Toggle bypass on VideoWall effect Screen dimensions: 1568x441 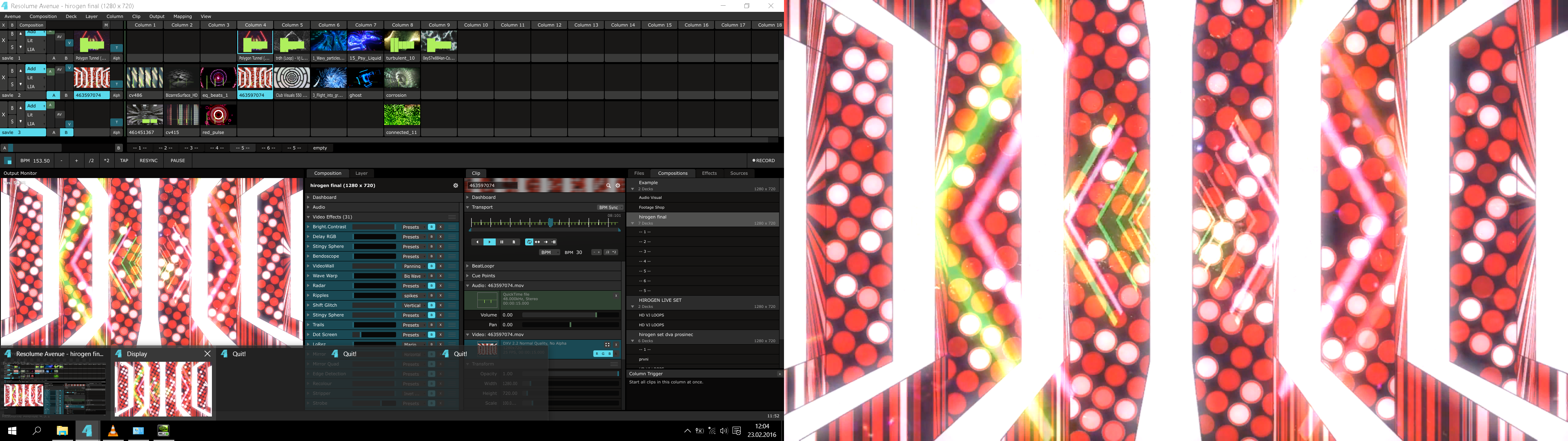pos(431,266)
